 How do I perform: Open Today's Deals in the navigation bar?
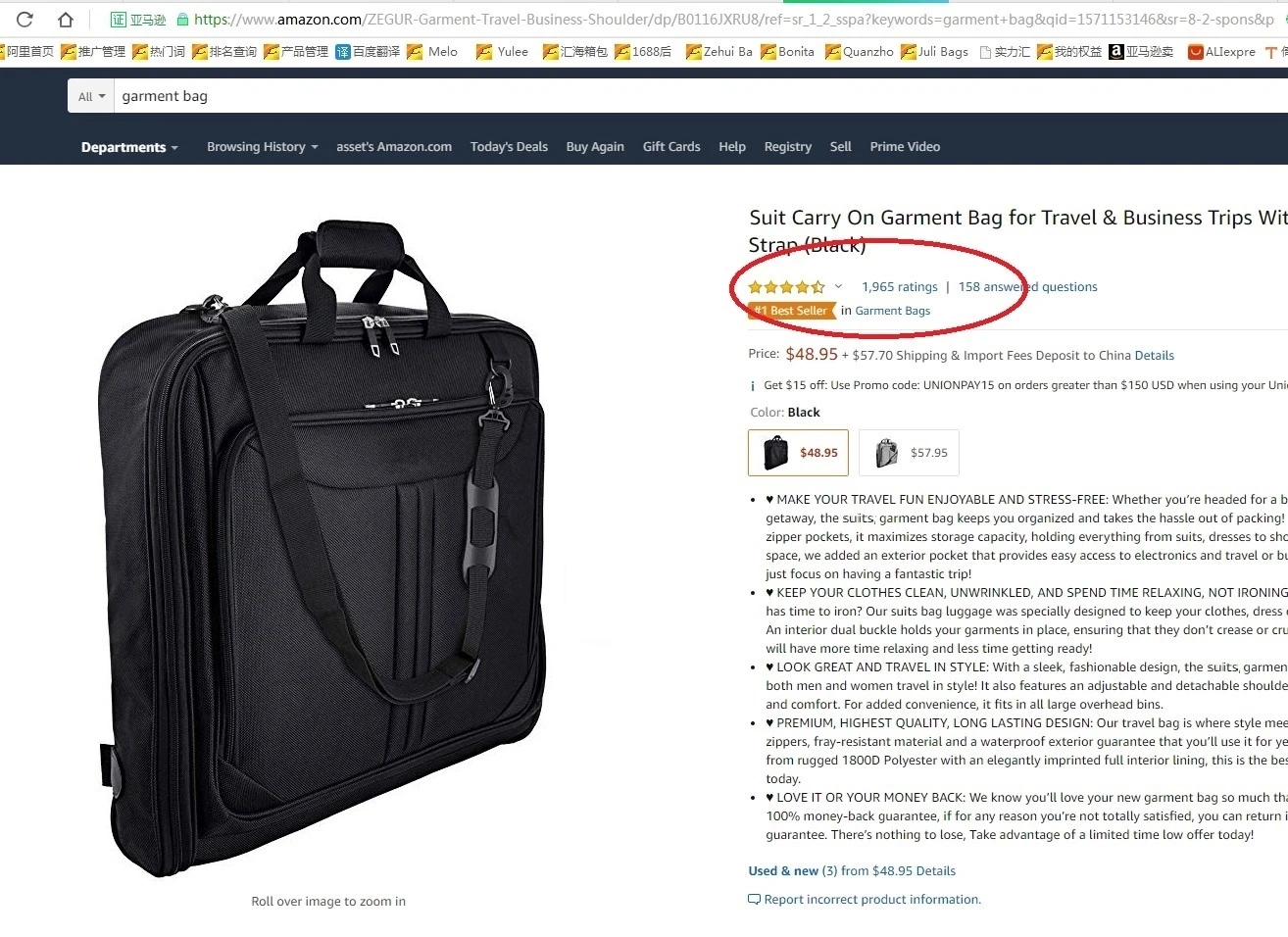[509, 146]
